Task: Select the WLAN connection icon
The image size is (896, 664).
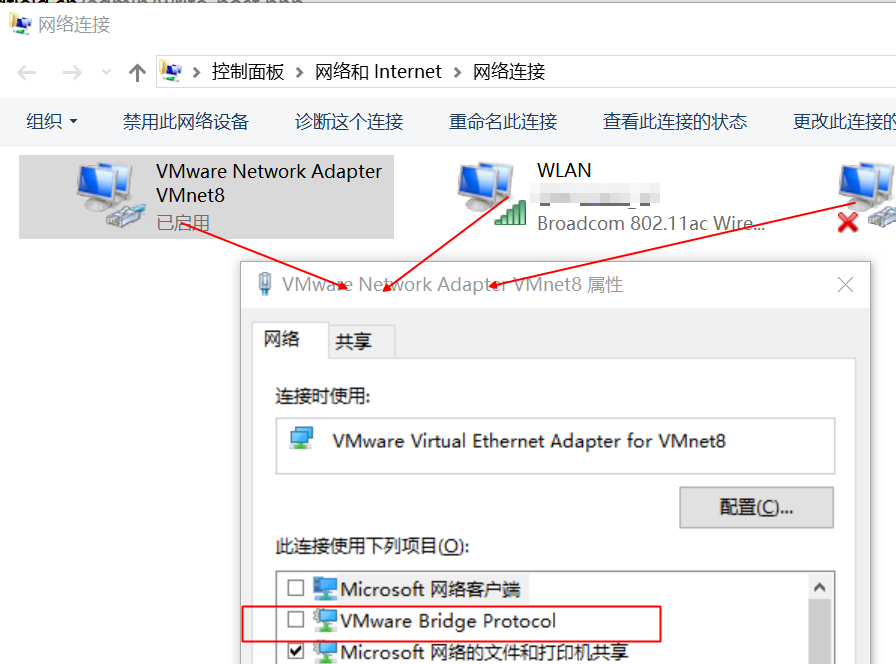Action: point(491,193)
